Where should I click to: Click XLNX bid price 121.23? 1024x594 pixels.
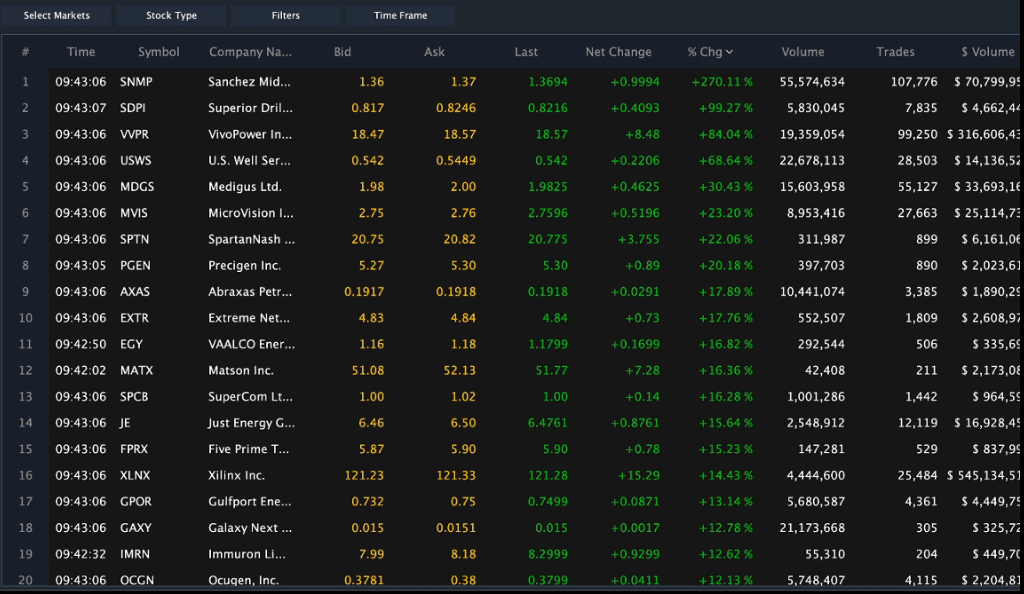pyautogui.click(x=364, y=475)
